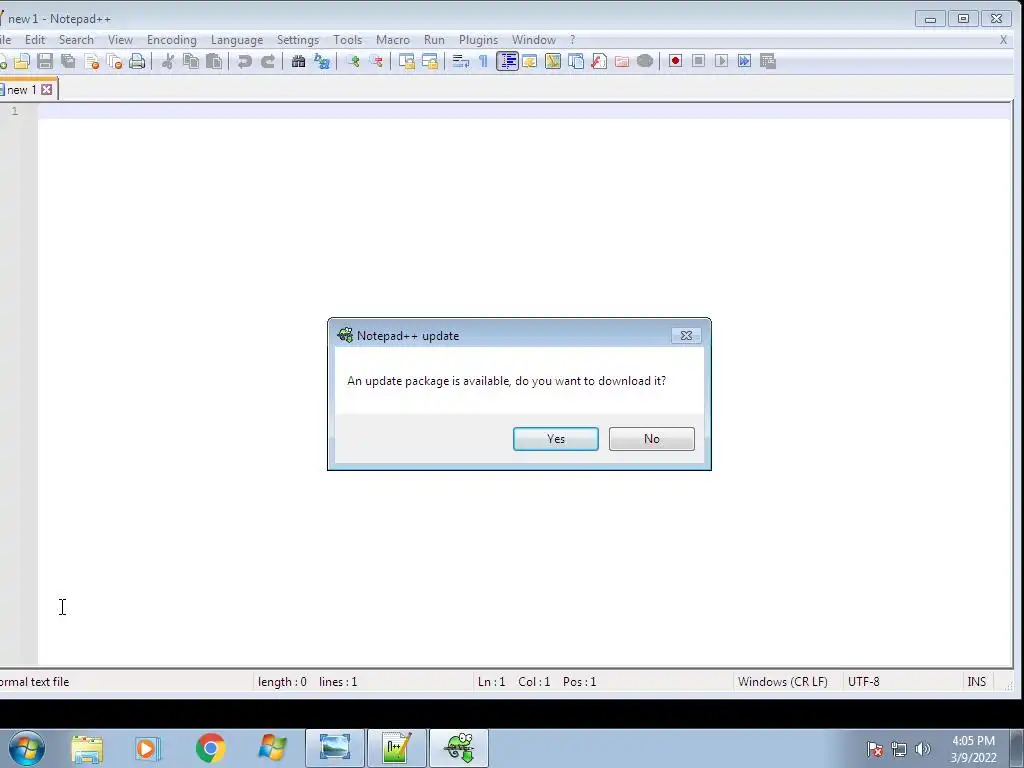Open Find with the binoculars icon
This screenshot has height=768, width=1024.
298,61
